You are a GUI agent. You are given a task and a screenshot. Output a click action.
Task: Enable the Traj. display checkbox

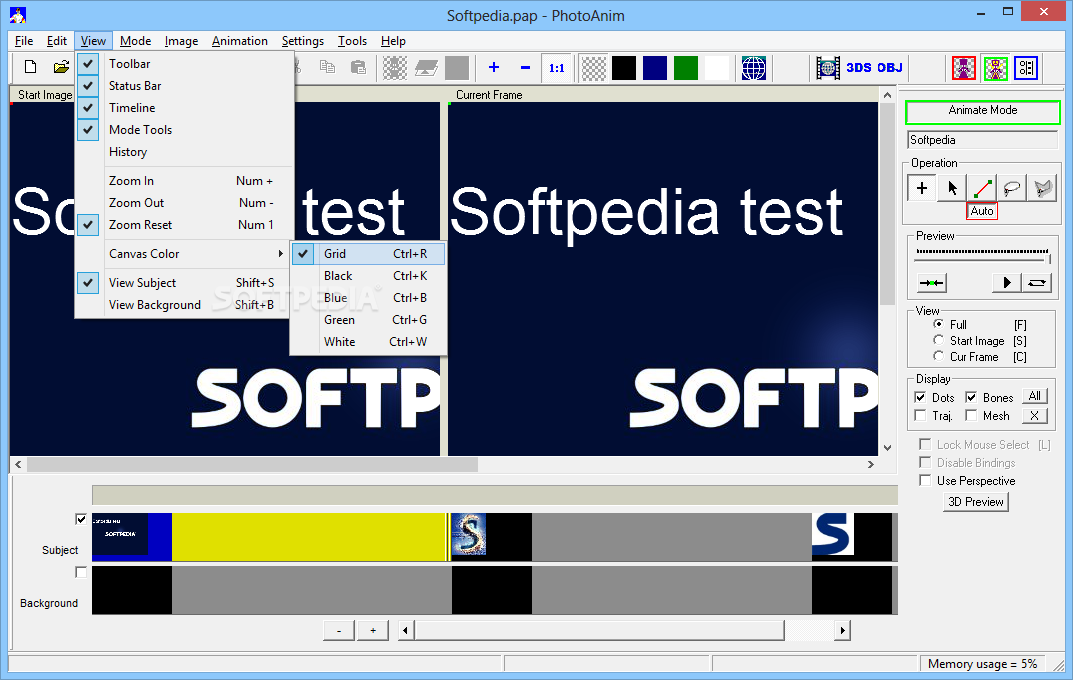[x=920, y=415]
